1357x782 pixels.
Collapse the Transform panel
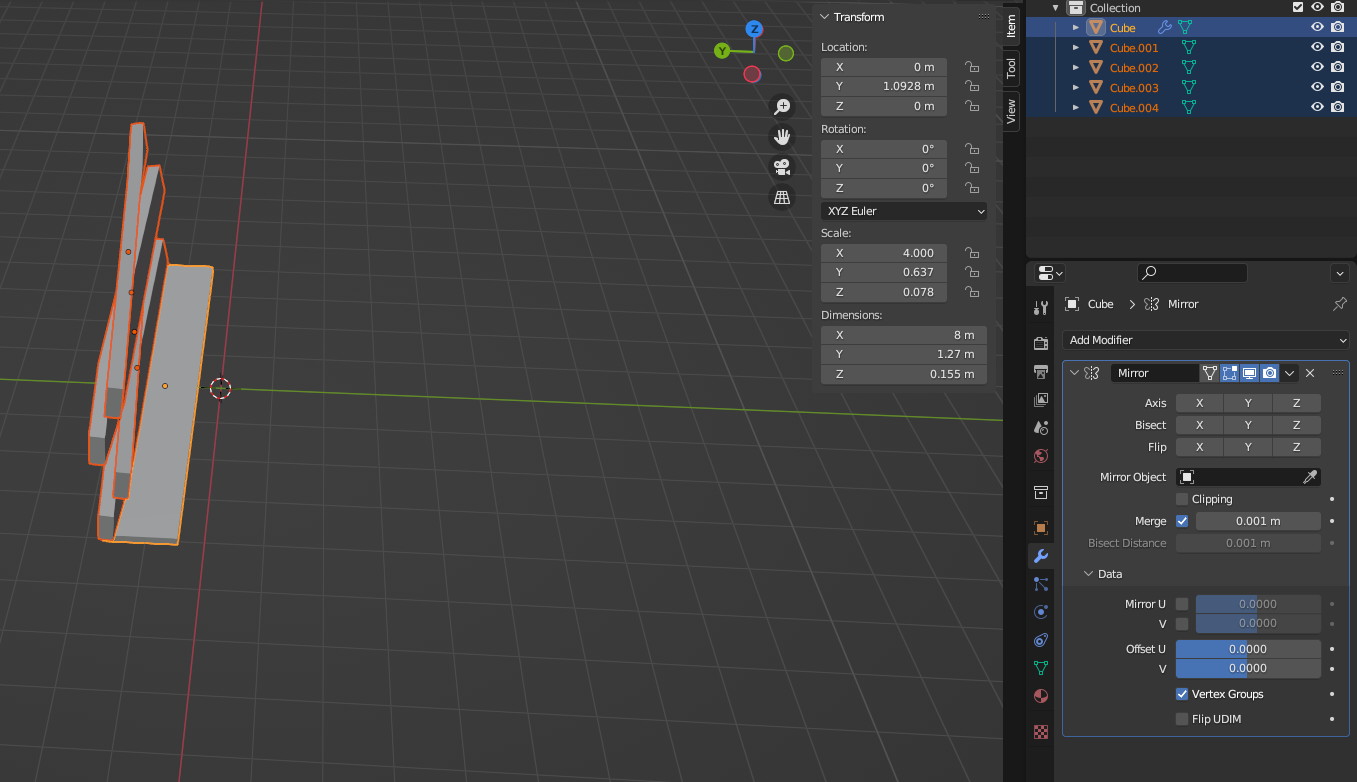(825, 17)
